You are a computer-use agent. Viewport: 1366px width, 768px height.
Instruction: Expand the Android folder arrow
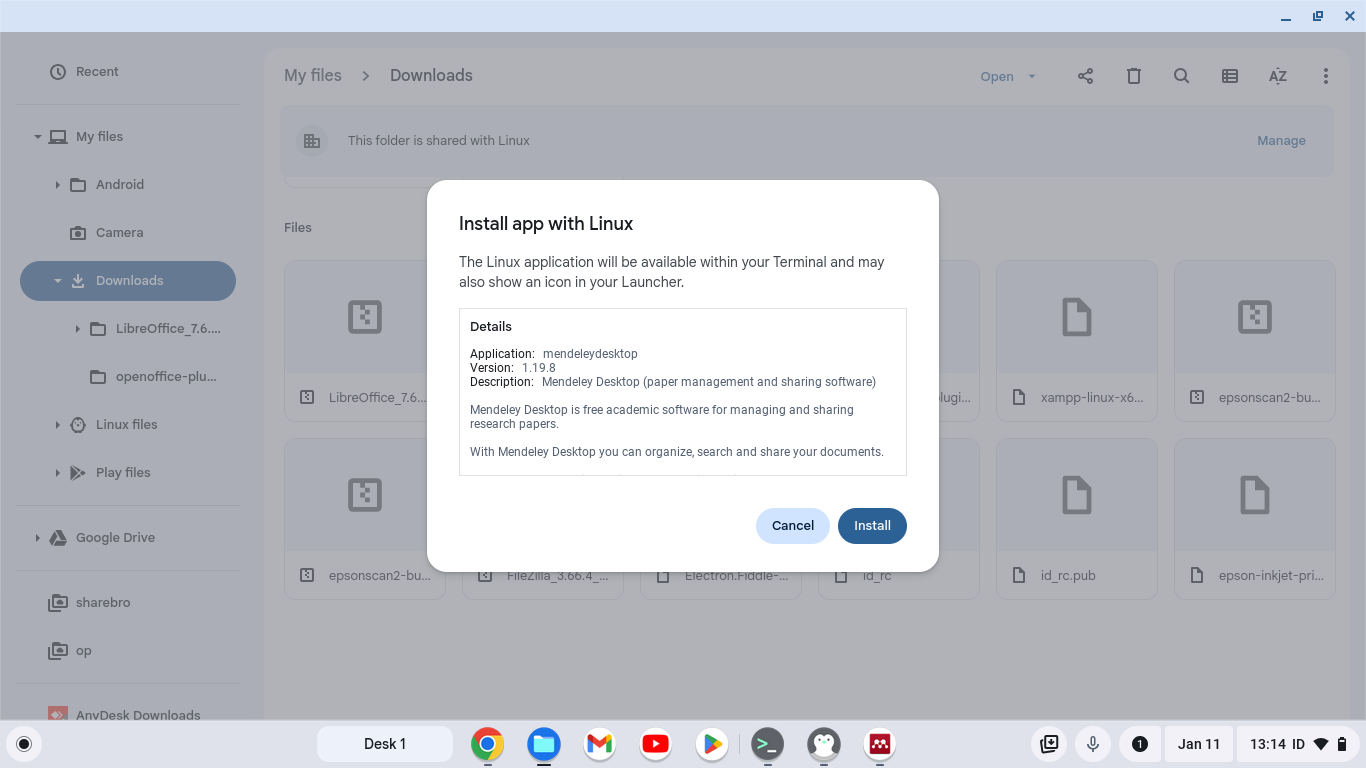coord(58,185)
